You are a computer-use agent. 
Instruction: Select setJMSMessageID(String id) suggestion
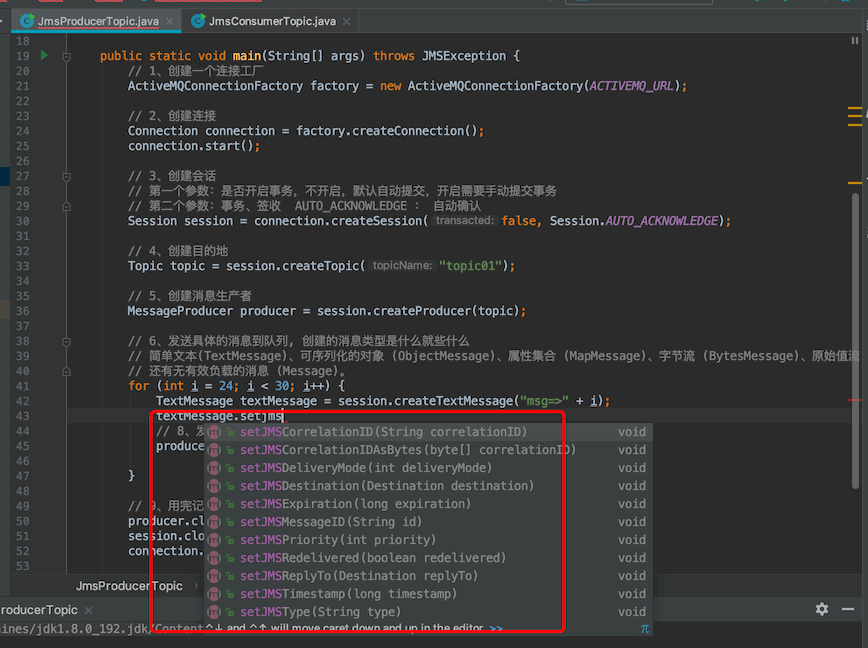coord(429,522)
